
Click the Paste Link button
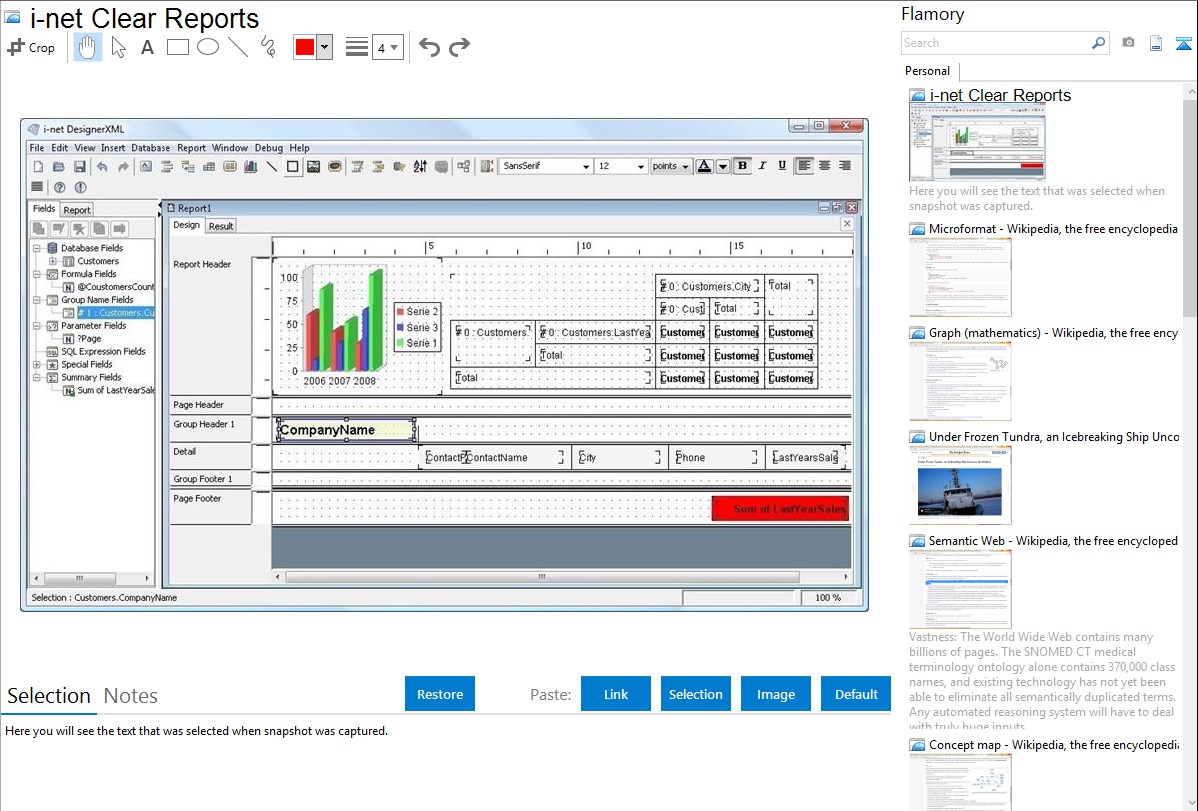[616, 694]
